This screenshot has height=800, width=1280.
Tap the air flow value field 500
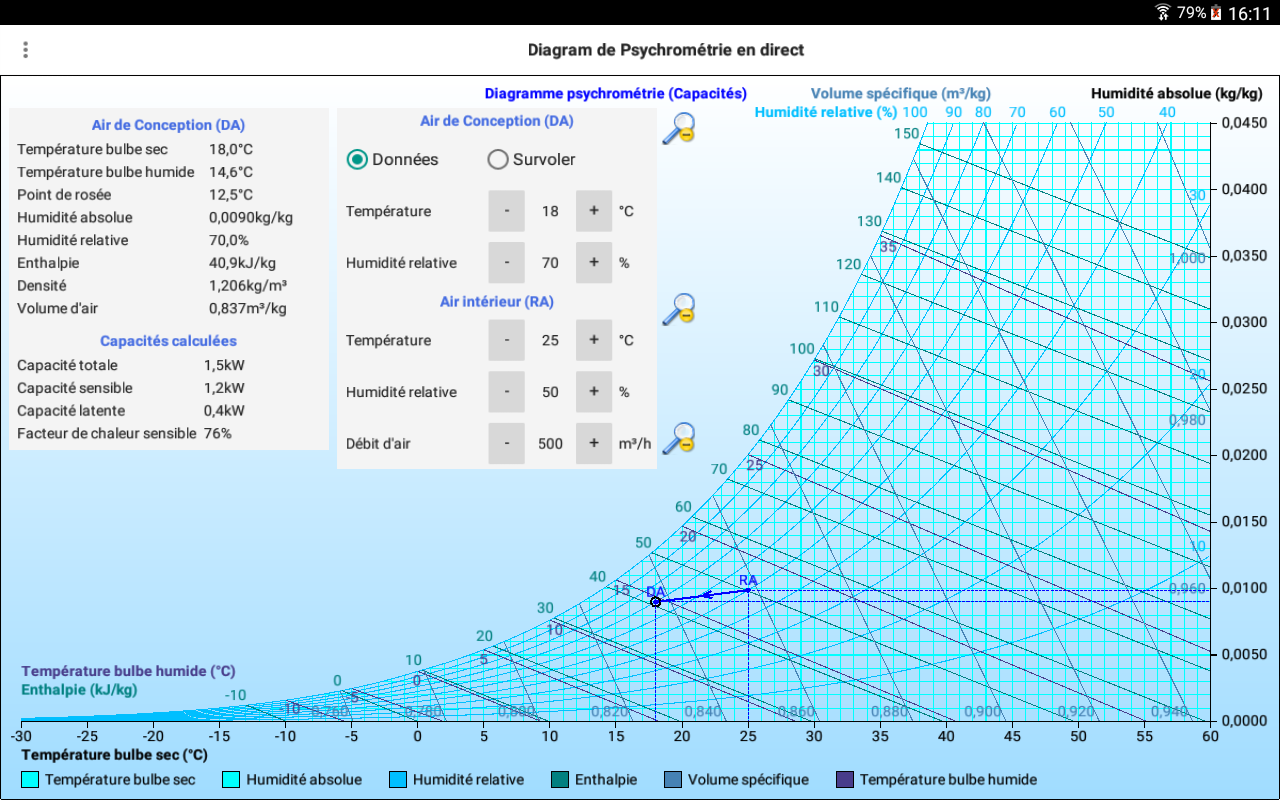[550, 443]
